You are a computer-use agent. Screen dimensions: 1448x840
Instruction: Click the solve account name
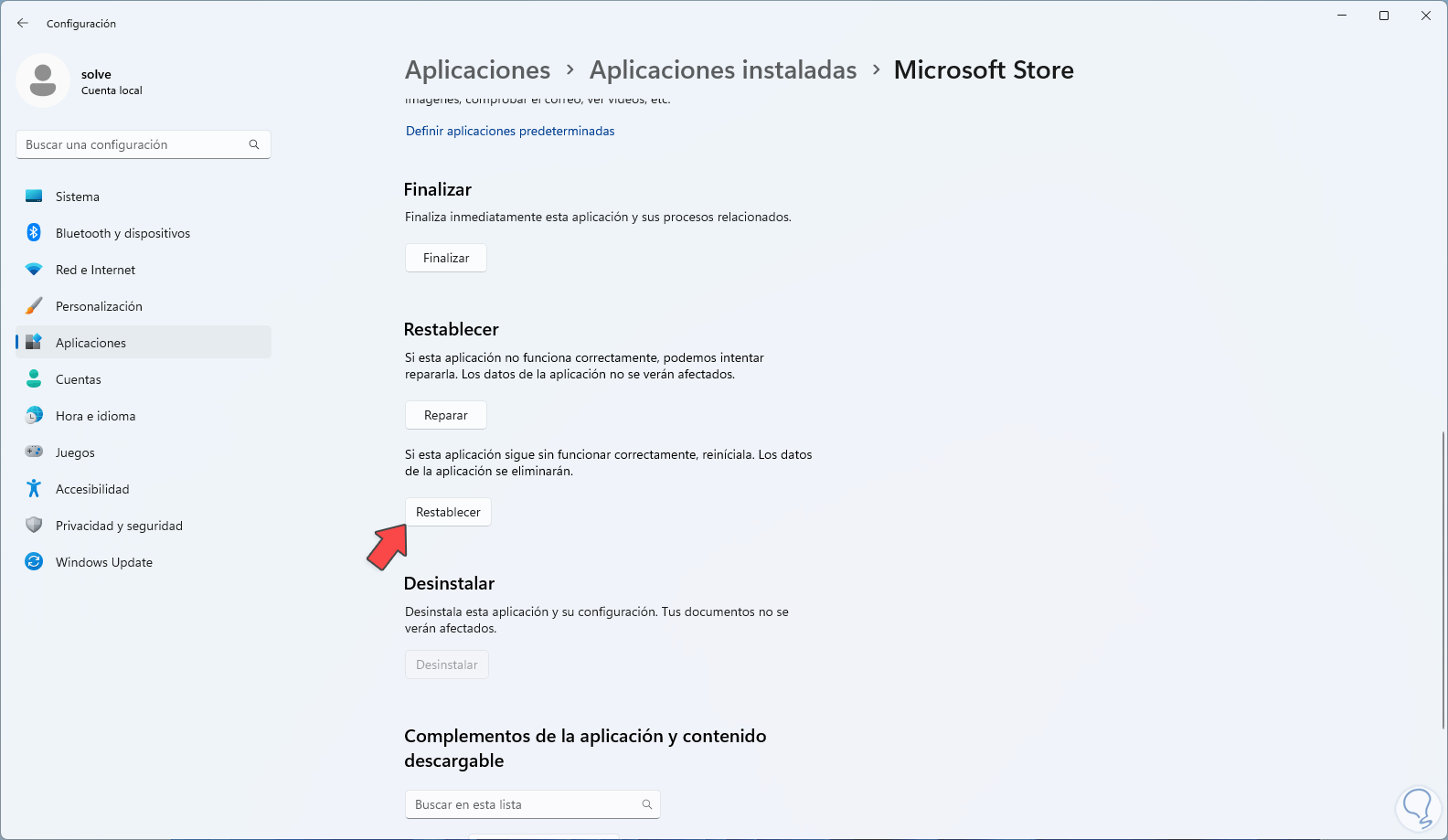coord(96,74)
